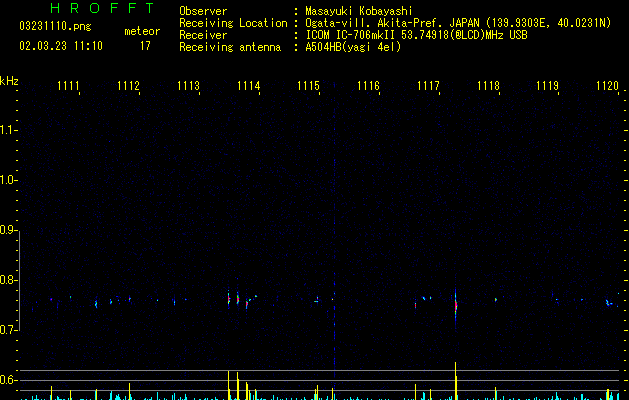629x400 pixels.
Task: Click the HROFFT title text
Action: point(102,8)
